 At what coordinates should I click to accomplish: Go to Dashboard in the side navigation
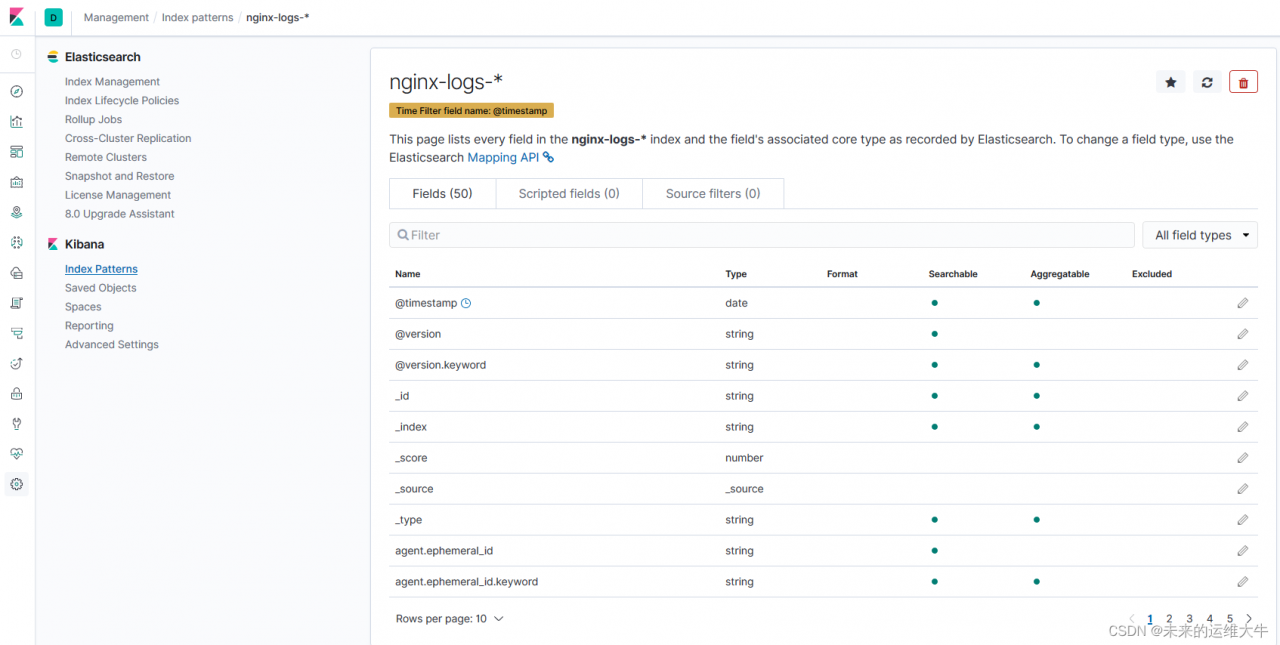[x=16, y=152]
